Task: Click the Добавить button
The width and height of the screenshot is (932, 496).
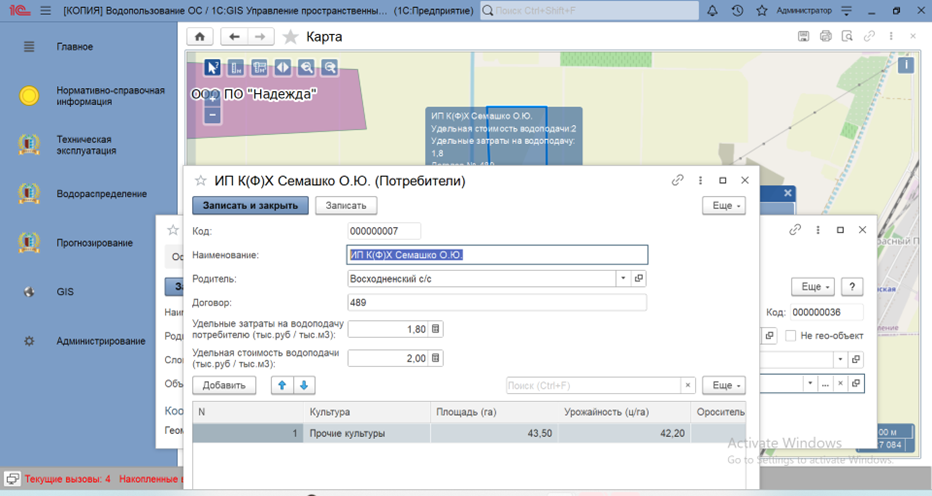Action: [224, 385]
